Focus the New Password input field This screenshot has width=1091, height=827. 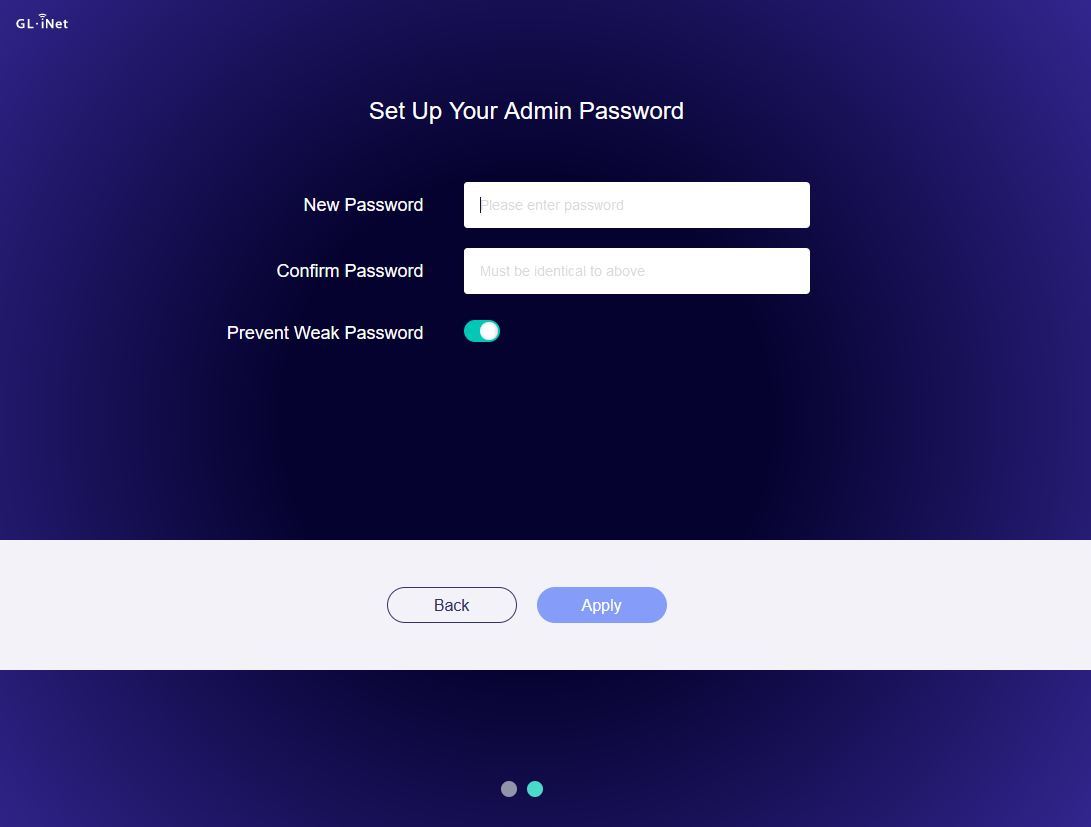[x=637, y=205]
